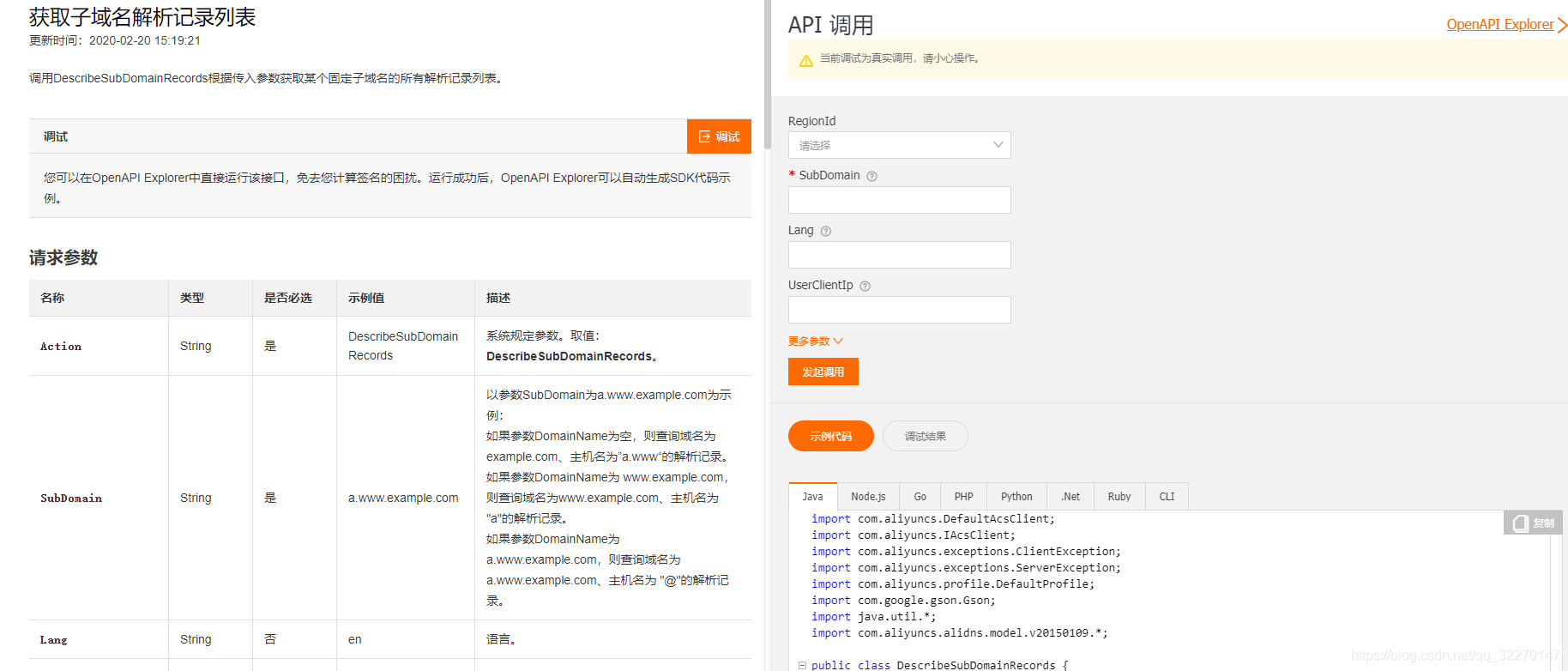Click the SubDomain help question icon
1568x671 pixels.
[x=871, y=176]
